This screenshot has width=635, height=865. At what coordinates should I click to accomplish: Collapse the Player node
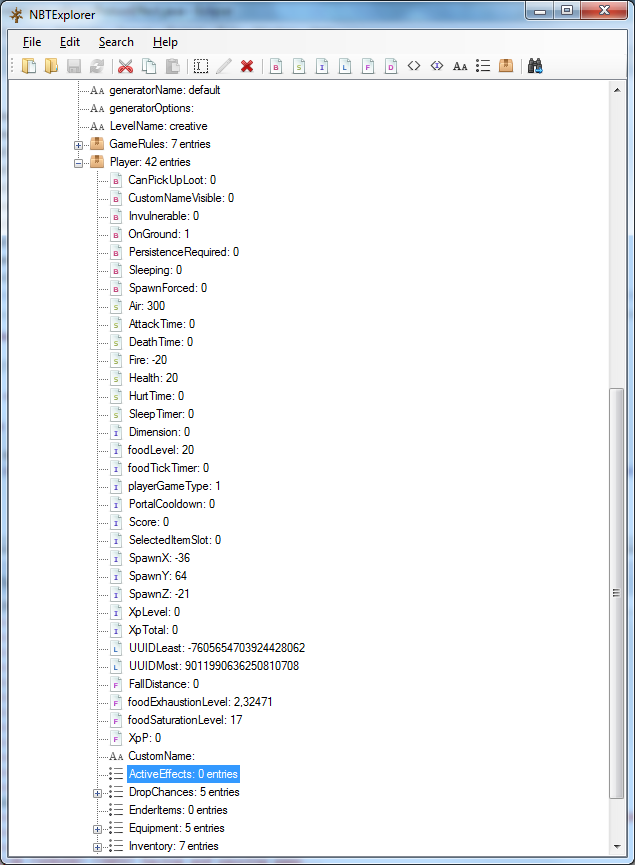78,163
